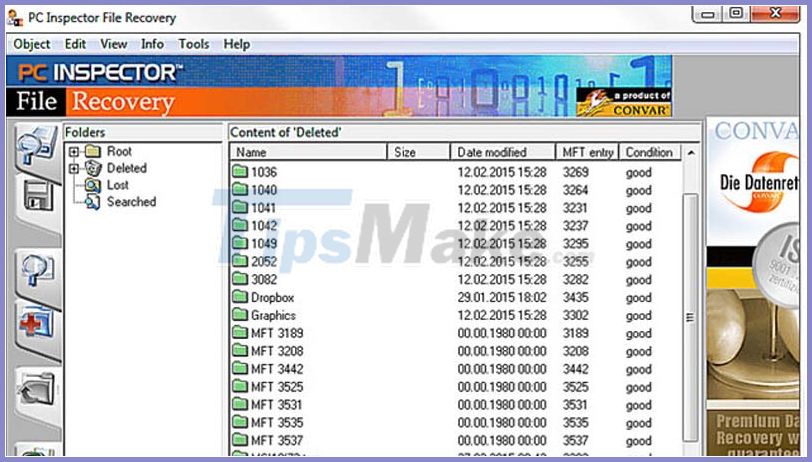The width and height of the screenshot is (812, 462).
Task: Select the Root tree item label
Action: (x=119, y=151)
